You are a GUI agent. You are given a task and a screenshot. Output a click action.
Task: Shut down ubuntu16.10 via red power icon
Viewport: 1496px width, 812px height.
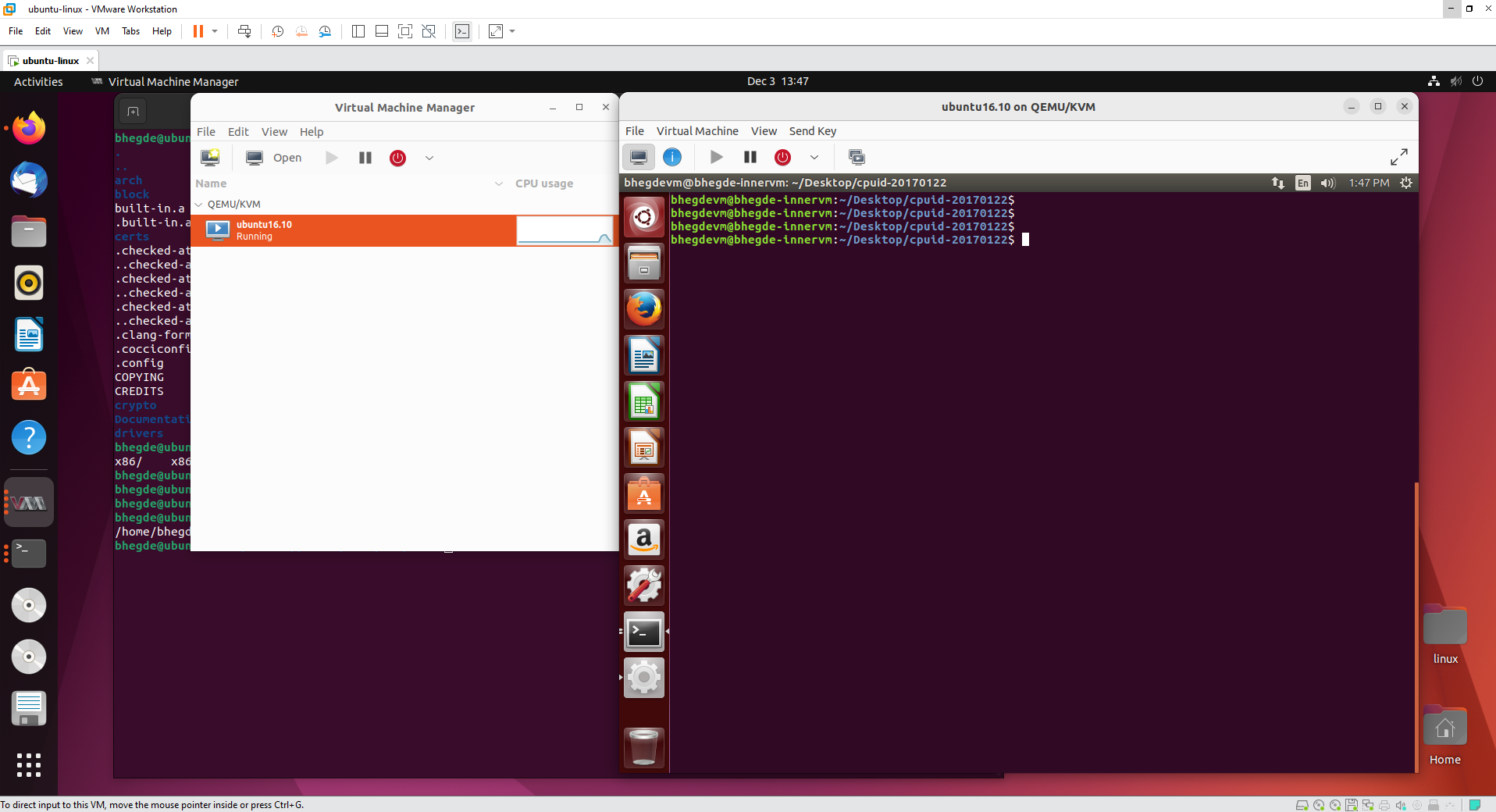point(782,157)
